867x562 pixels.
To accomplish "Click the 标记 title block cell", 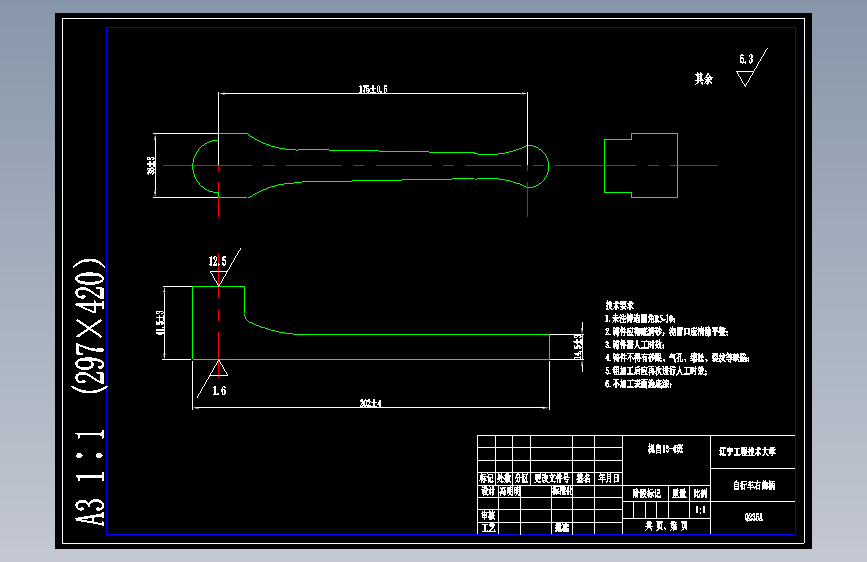I will (x=487, y=478).
